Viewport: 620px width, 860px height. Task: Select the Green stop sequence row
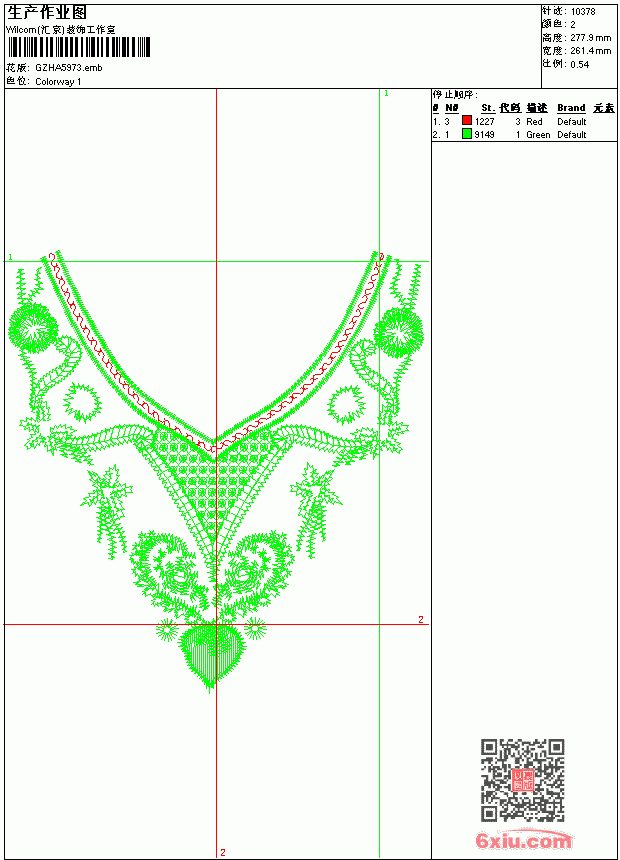524,134
